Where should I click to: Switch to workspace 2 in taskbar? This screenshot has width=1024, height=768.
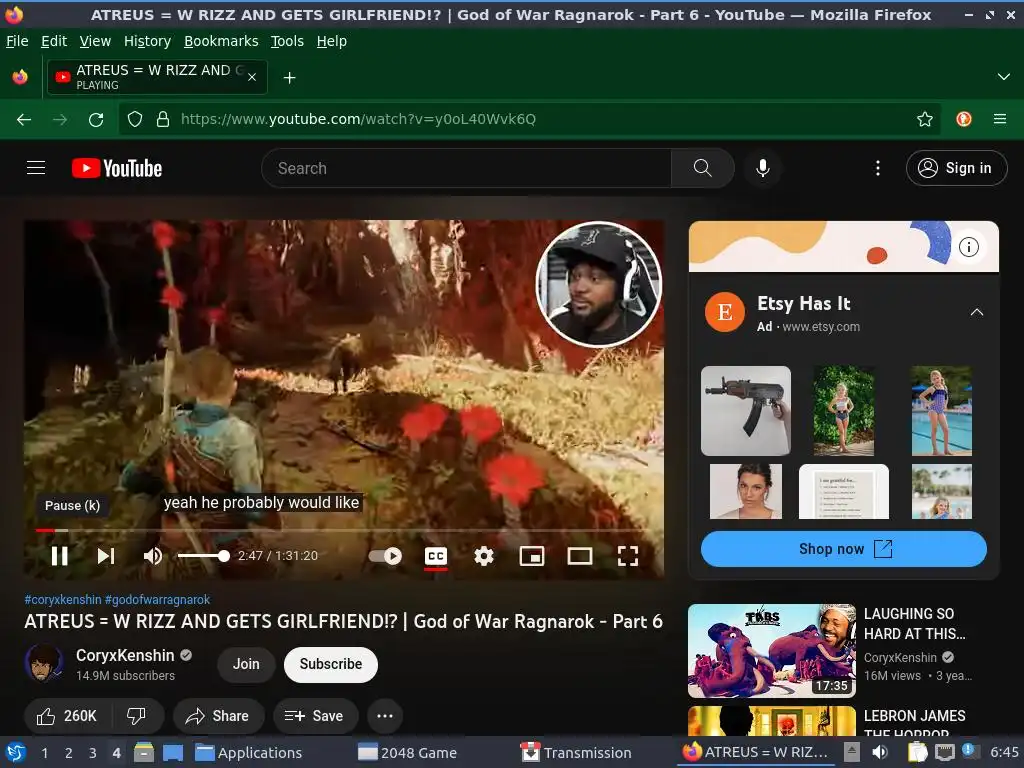tap(69, 753)
